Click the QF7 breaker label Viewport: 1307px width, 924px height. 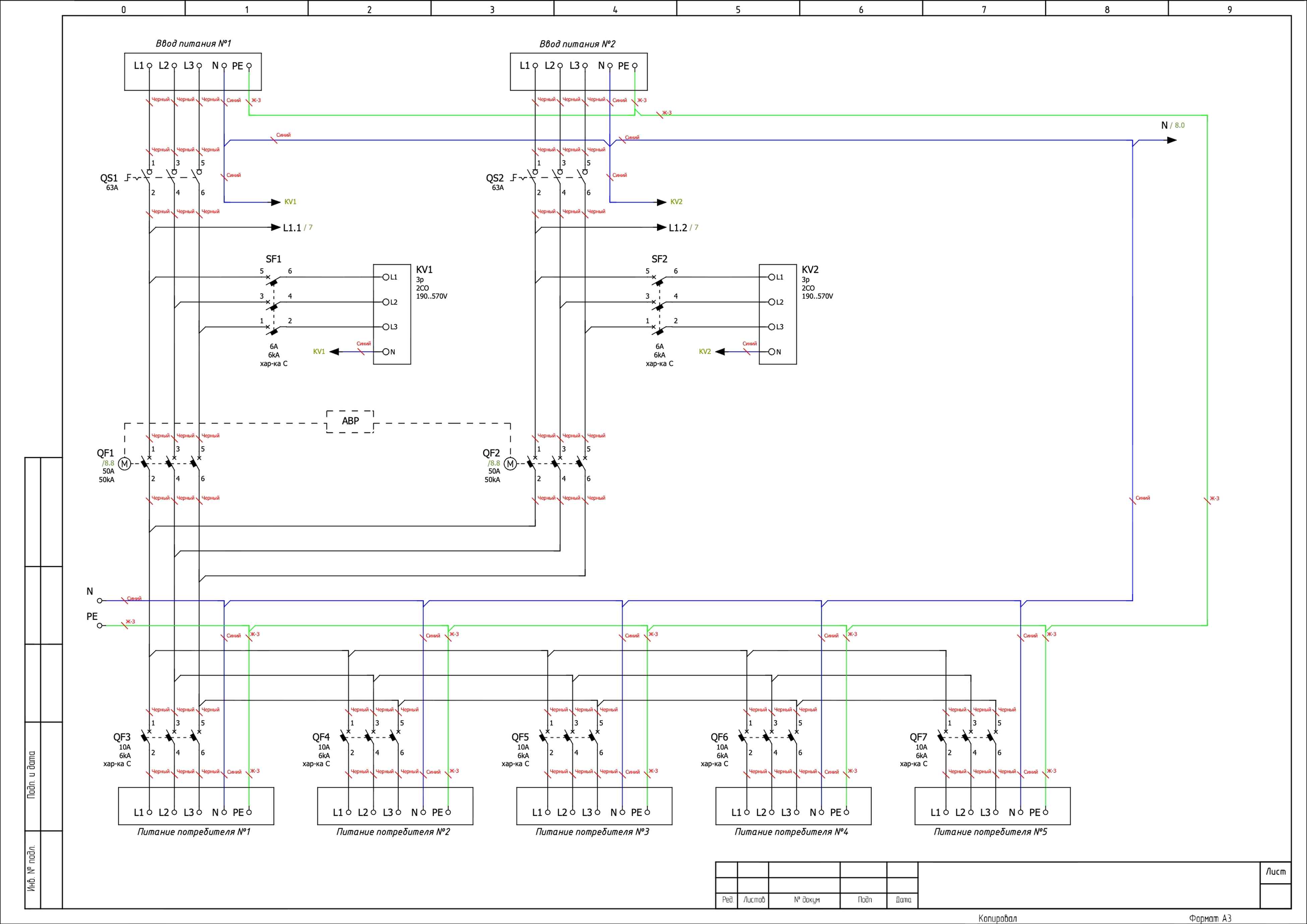pos(918,737)
